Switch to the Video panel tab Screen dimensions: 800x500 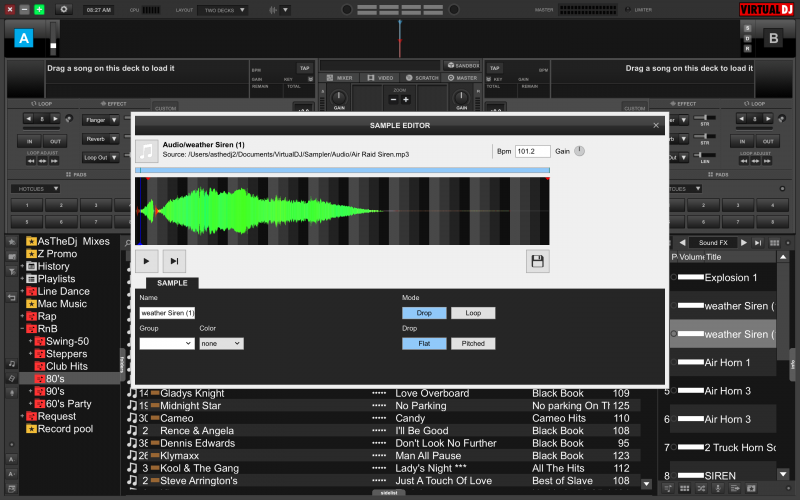click(380, 78)
